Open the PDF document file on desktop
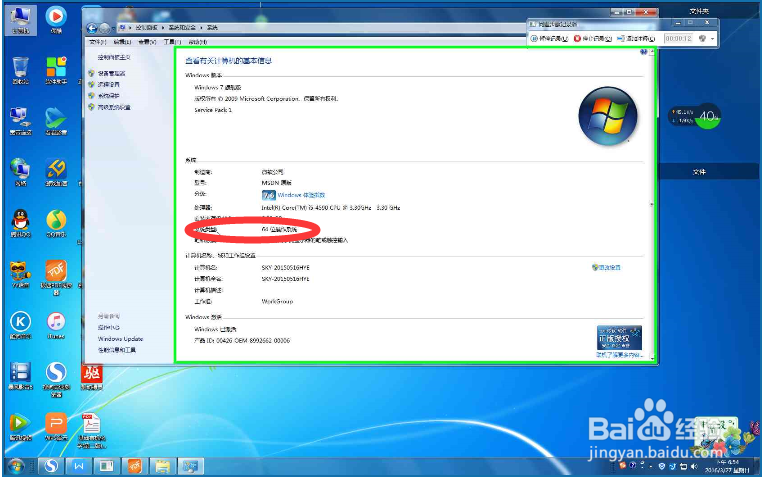This screenshot has width=766, height=480. [91, 430]
